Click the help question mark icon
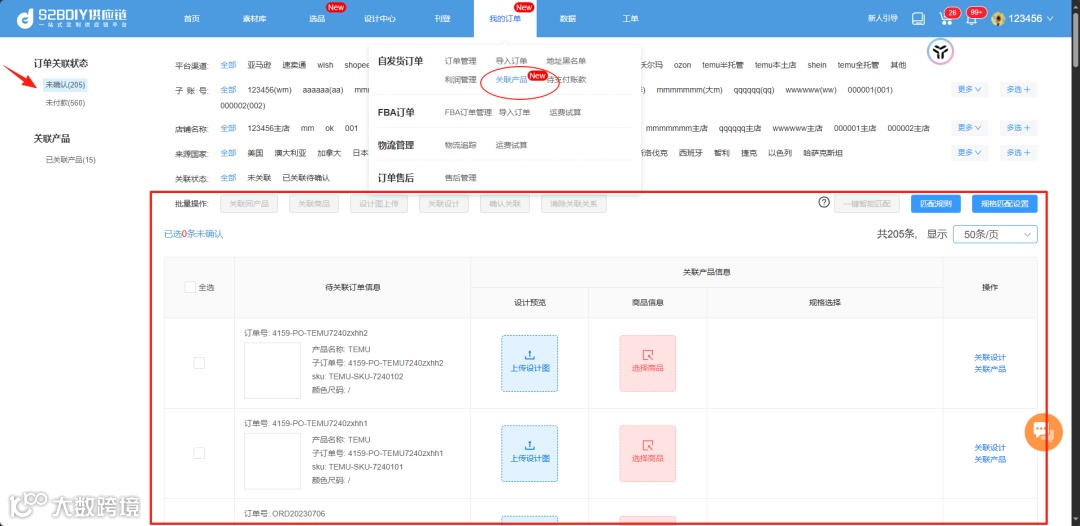This screenshot has height=526, width=1080. [x=824, y=202]
